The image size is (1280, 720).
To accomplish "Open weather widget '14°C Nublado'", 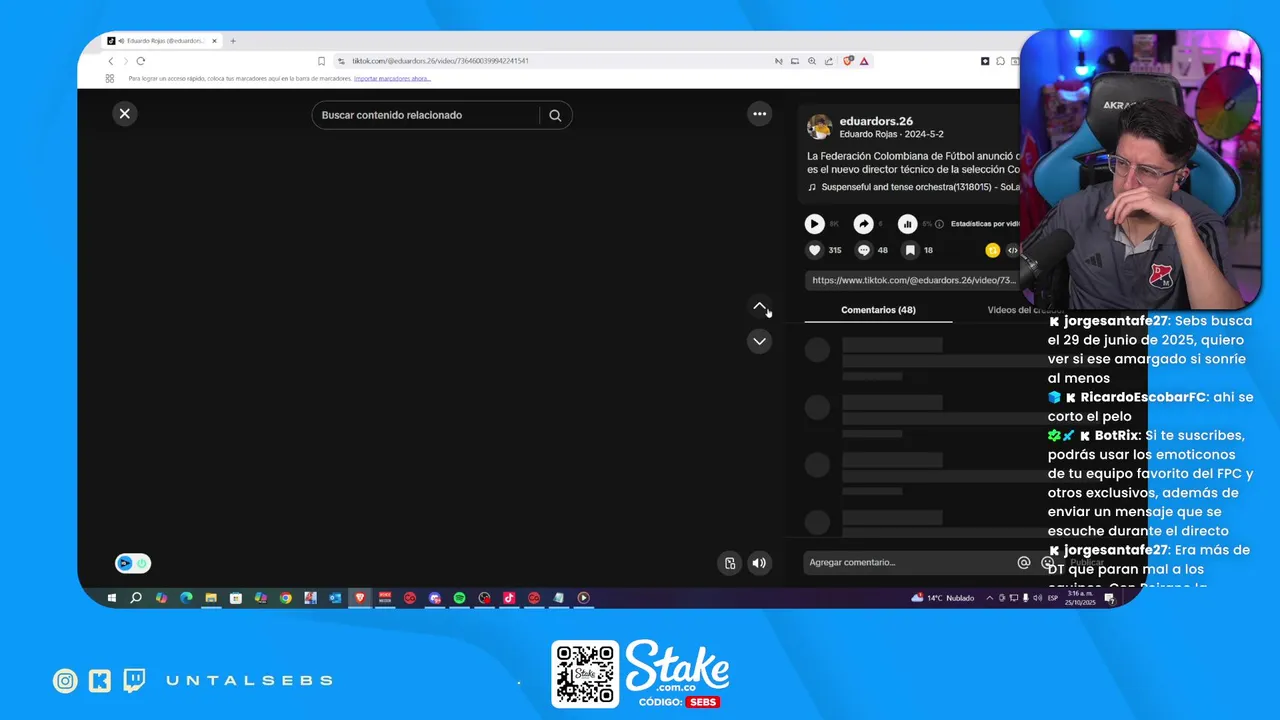I will pyautogui.click(x=942, y=598).
